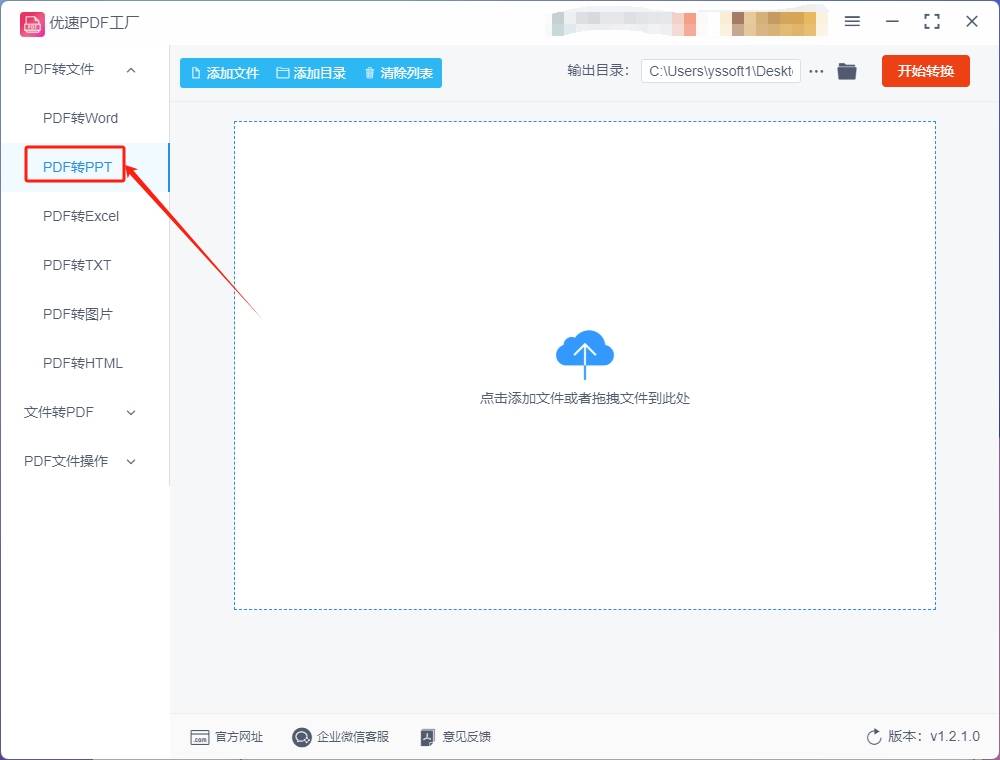1000x760 pixels.
Task: Click the 添加目录 folder icon
Action: coord(284,72)
